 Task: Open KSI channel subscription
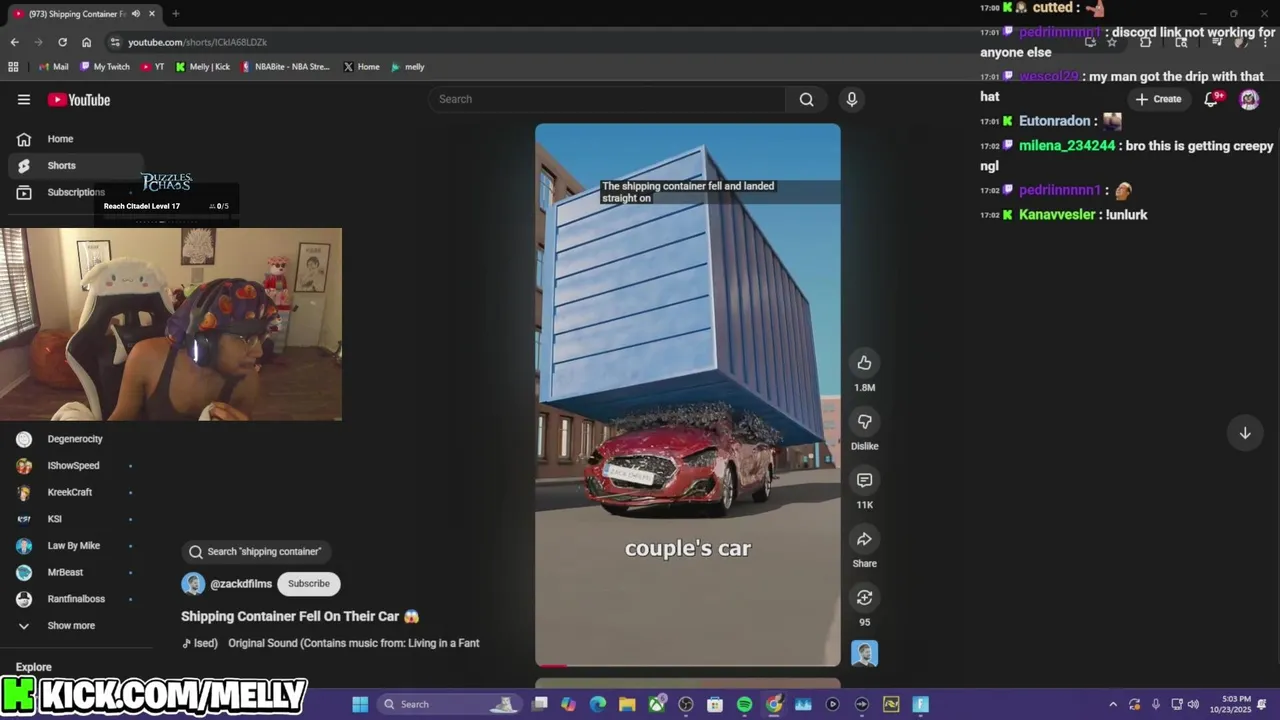coord(76,519)
